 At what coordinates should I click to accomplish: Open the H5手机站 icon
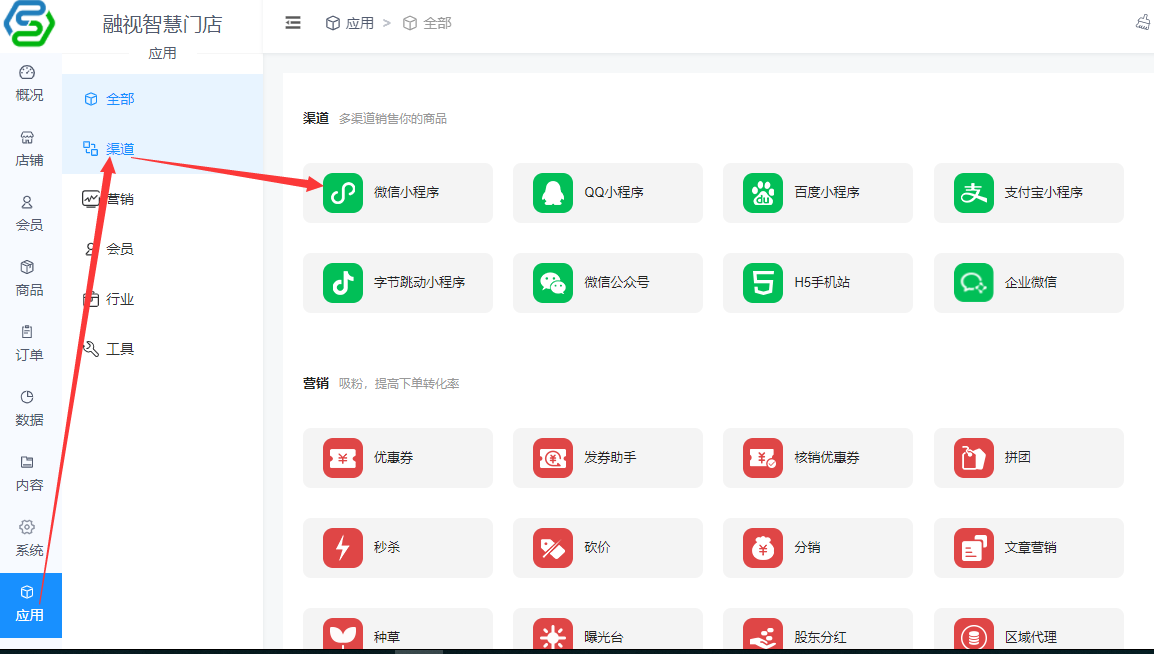[x=762, y=282]
